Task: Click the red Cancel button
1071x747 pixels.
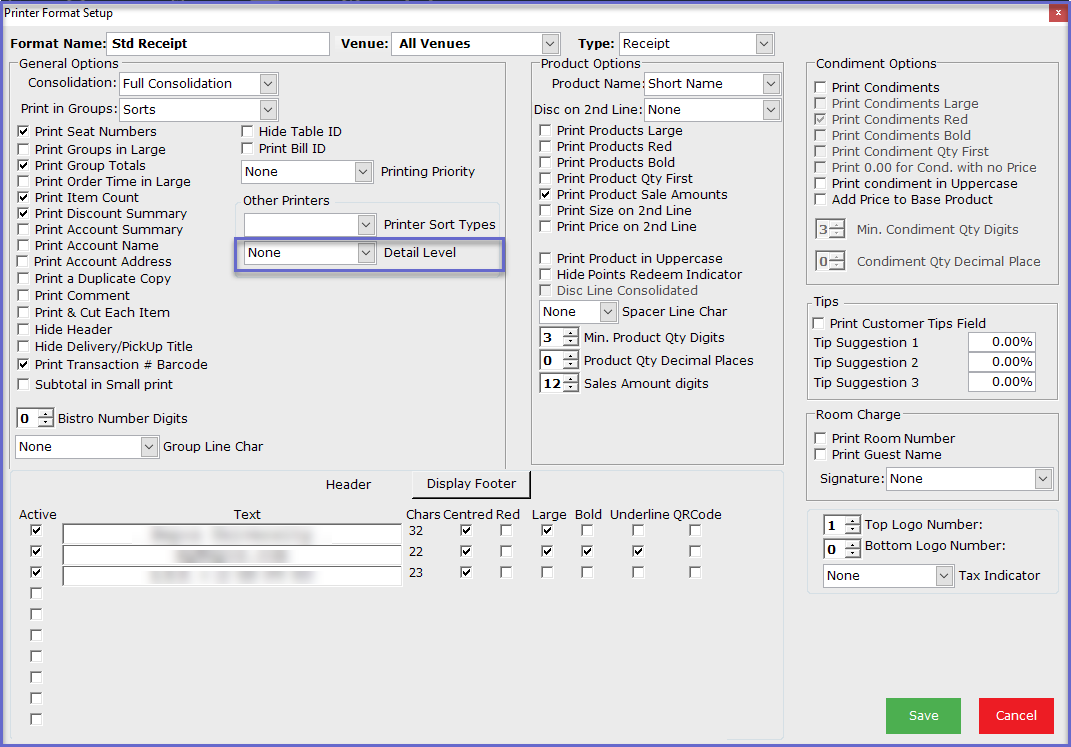Action: coord(1016,716)
